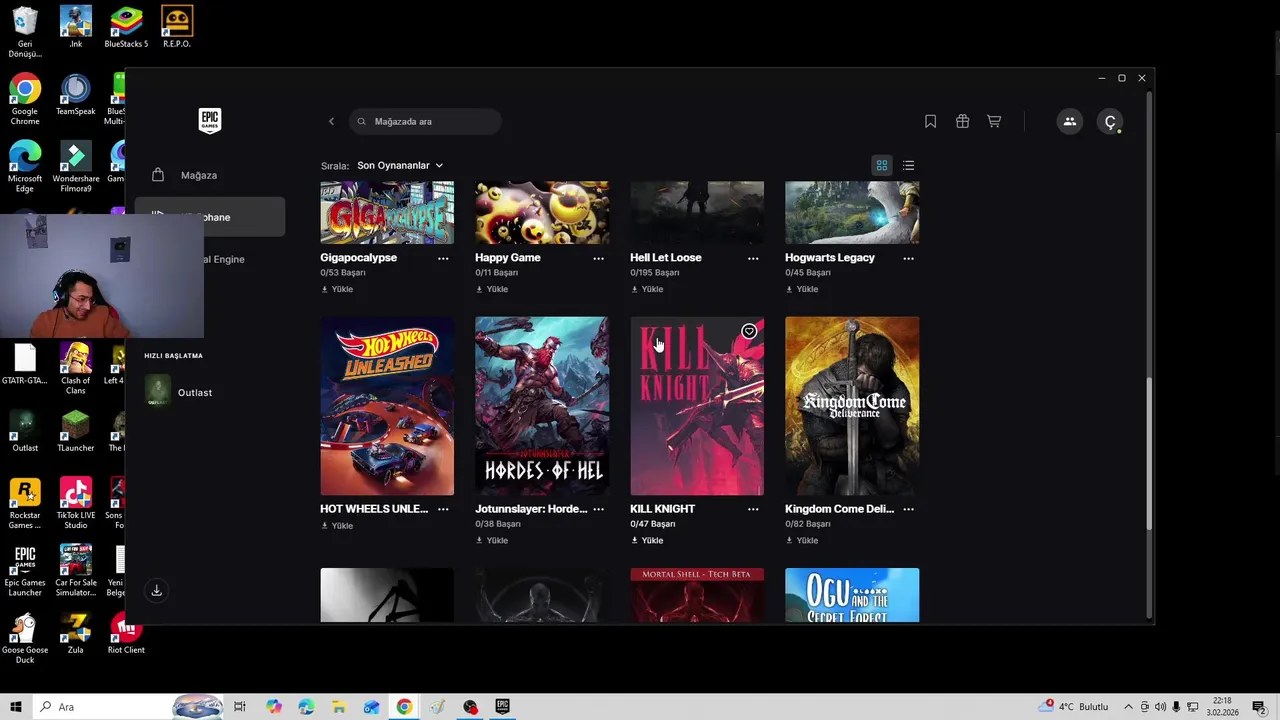Open the shopping cart
Image resolution: width=1280 pixels, height=720 pixels.
pos(994,121)
